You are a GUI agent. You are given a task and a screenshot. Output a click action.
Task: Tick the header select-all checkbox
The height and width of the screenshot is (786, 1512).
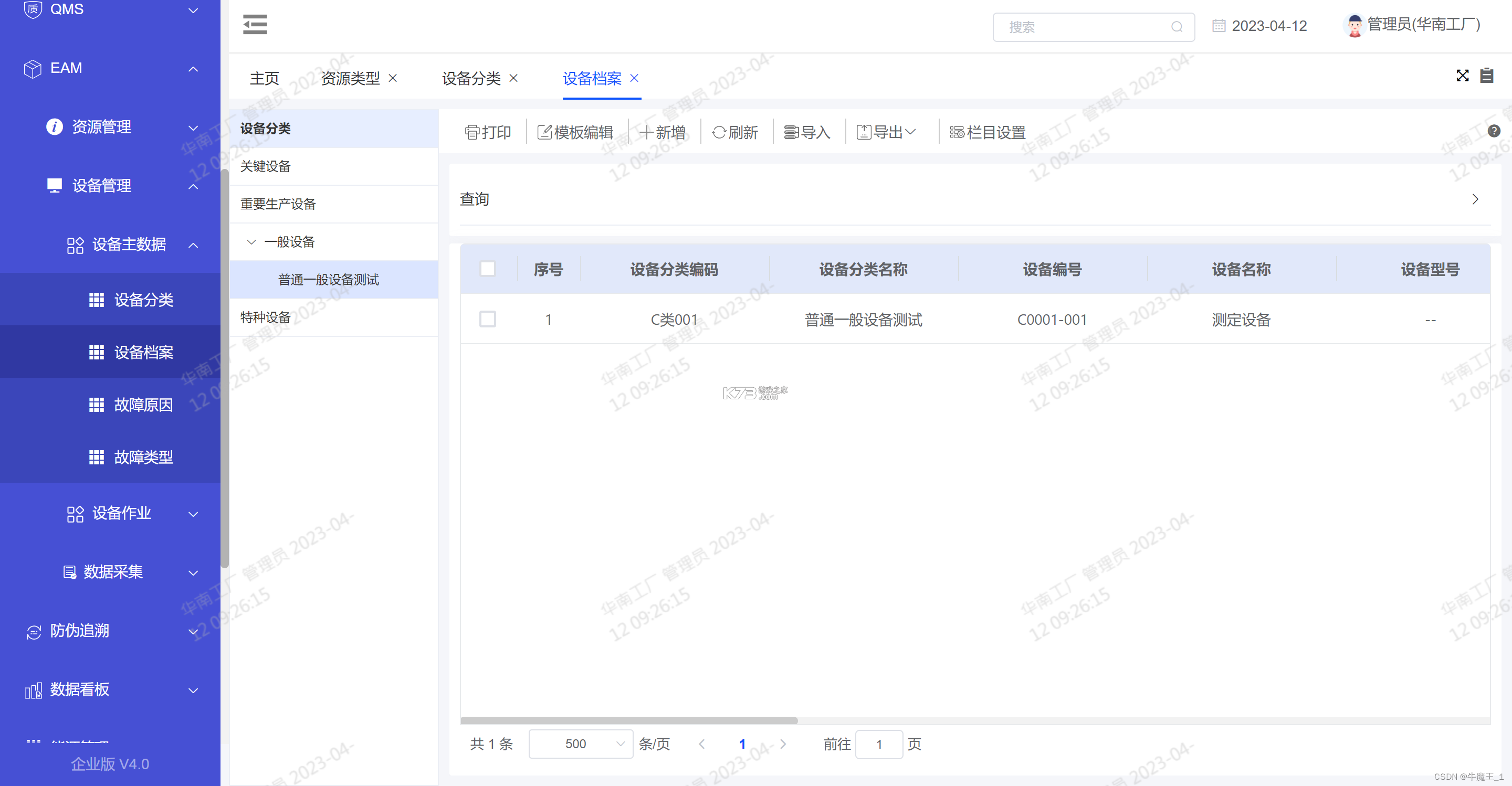(x=488, y=269)
